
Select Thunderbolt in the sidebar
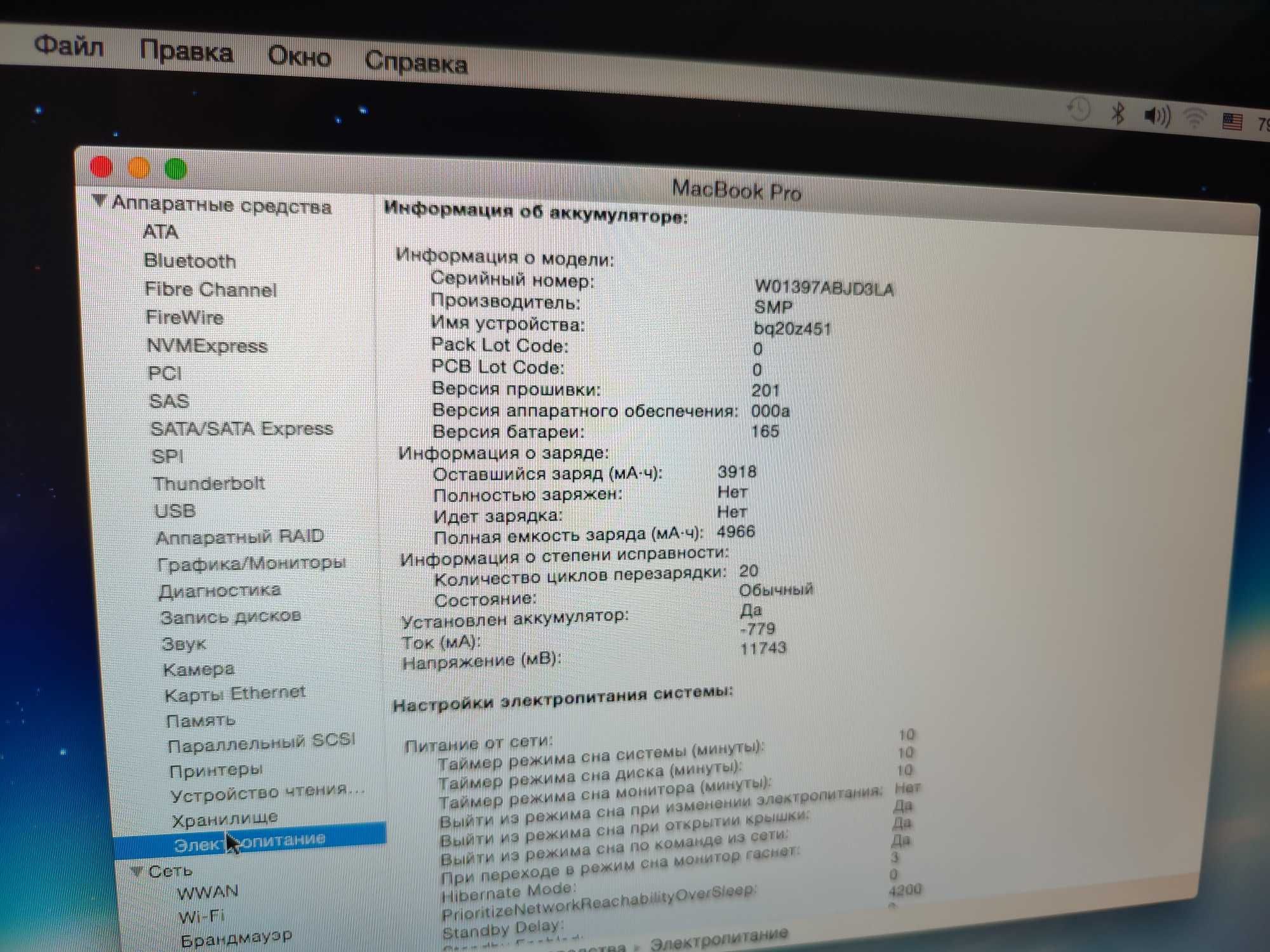(x=209, y=484)
